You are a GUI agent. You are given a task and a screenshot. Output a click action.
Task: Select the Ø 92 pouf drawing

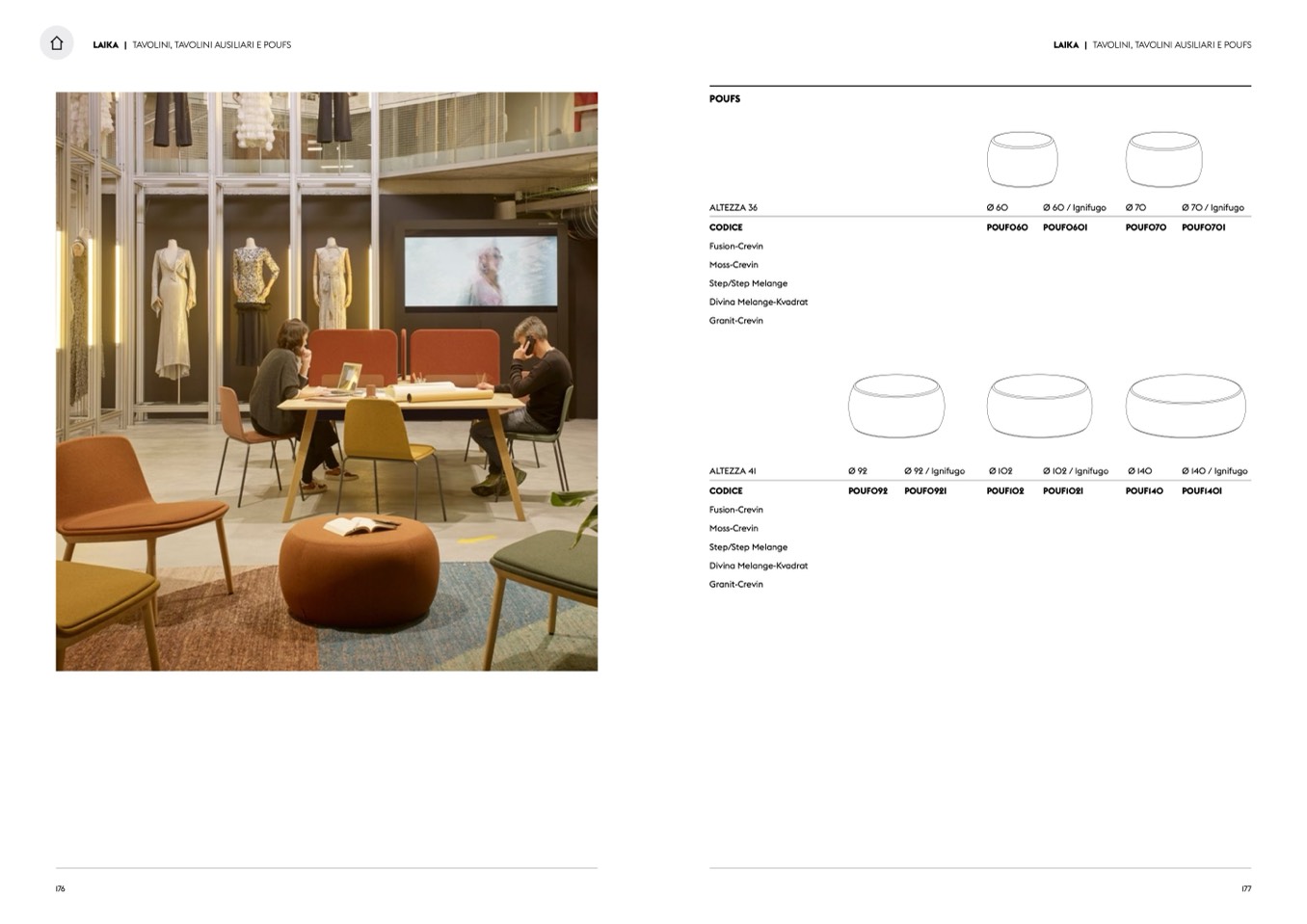[x=895, y=406]
